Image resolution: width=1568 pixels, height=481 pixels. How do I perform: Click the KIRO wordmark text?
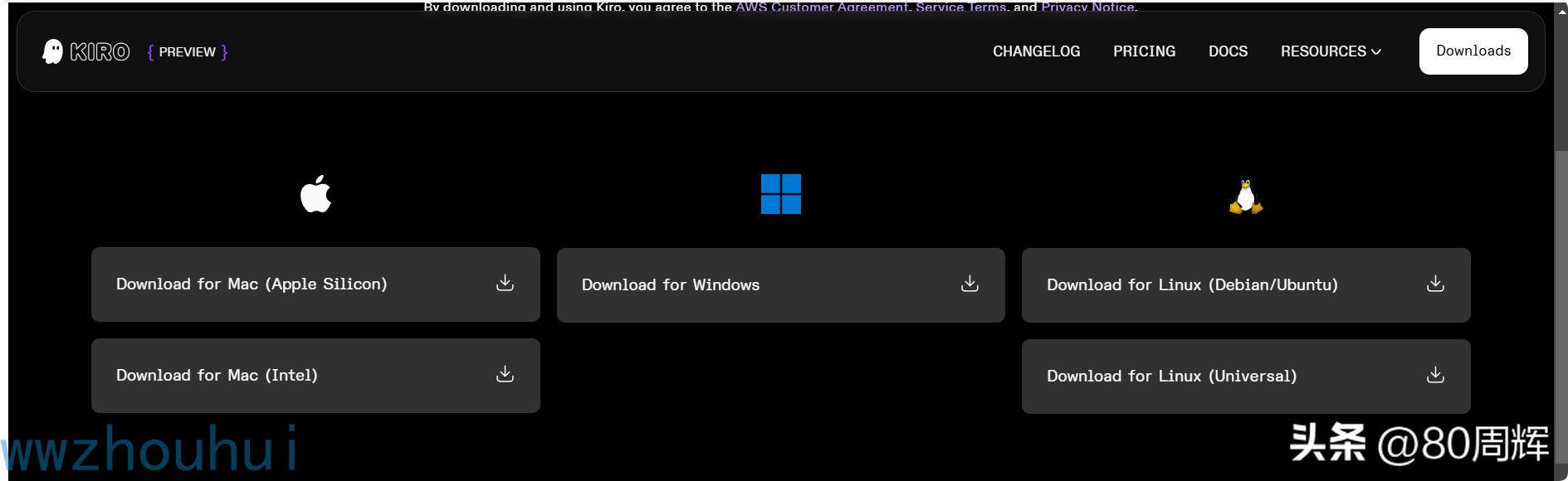tap(100, 51)
